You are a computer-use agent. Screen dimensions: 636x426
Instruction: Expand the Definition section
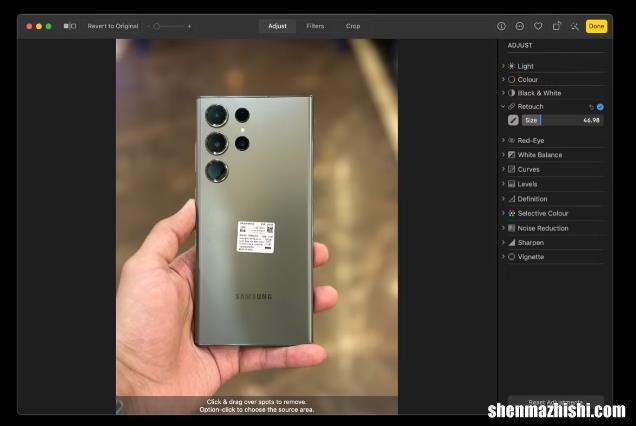pyautogui.click(x=503, y=199)
